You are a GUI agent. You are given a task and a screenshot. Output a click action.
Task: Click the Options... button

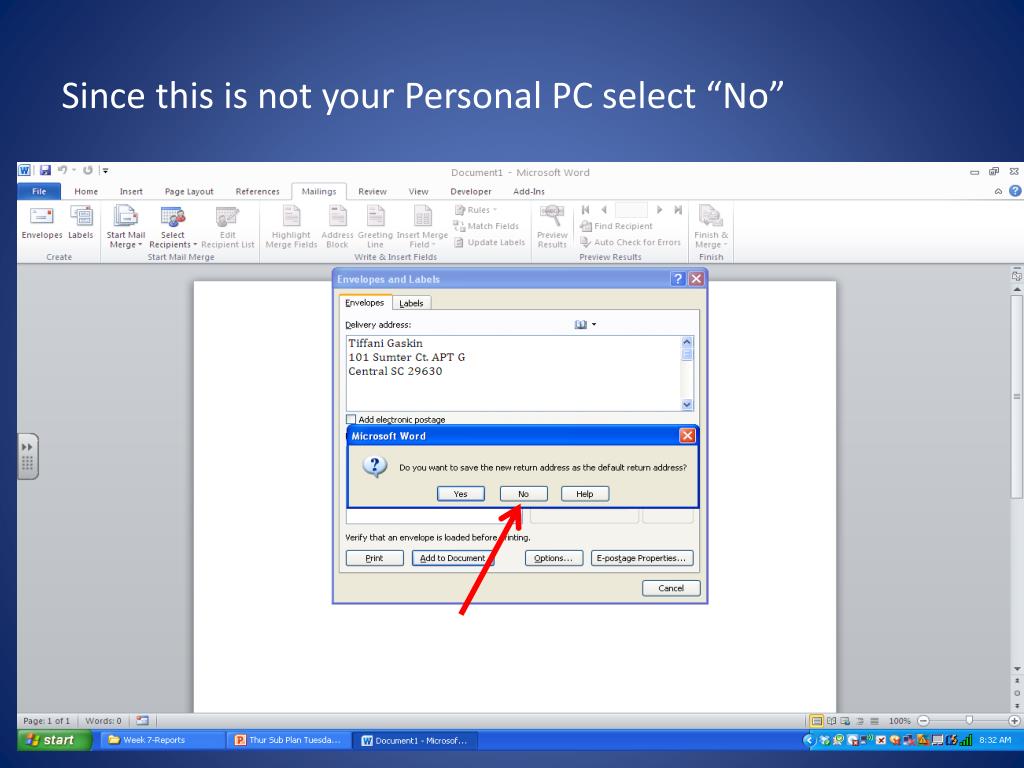point(554,558)
